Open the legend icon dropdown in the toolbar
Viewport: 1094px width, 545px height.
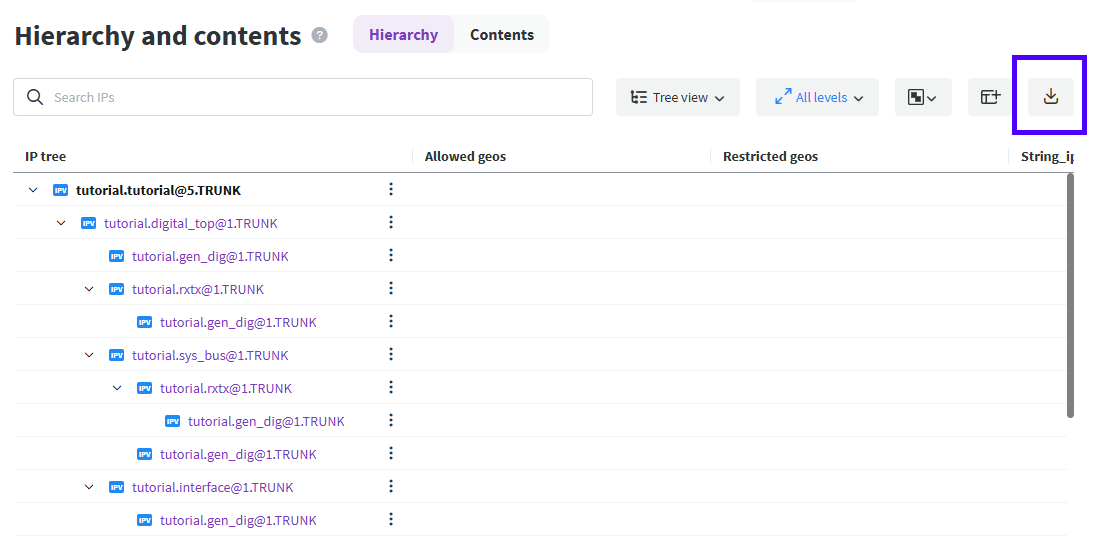coord(922,97)
